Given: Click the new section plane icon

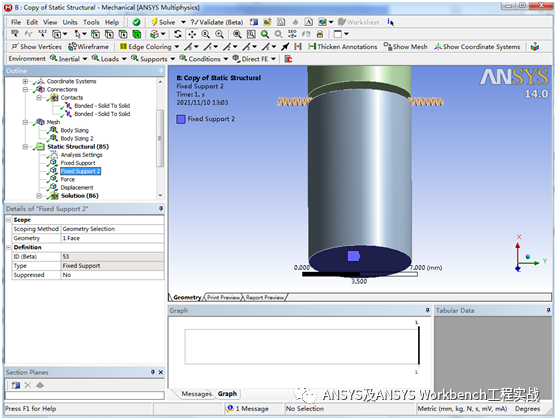Looking at the screenshot, I should pyautogui.click(x=16, y=385).
